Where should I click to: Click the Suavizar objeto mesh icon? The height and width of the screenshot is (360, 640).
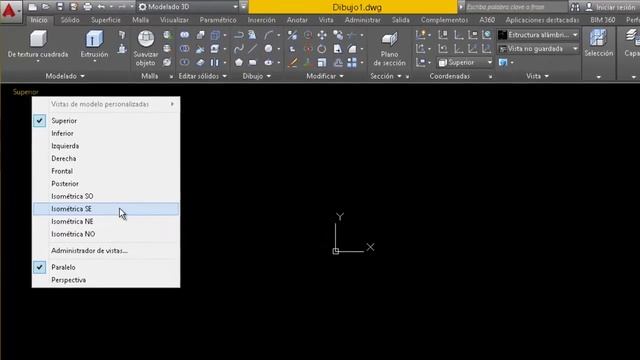click(x=146, y=39)
